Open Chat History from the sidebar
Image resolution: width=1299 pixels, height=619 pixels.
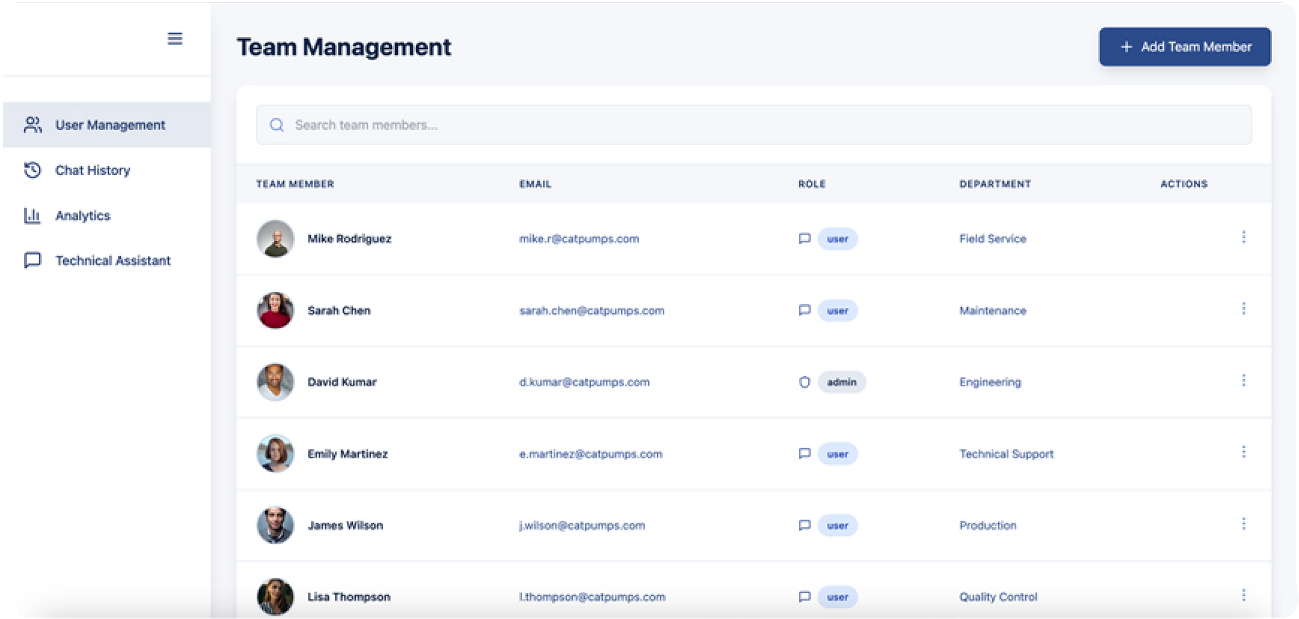[31, 170]
